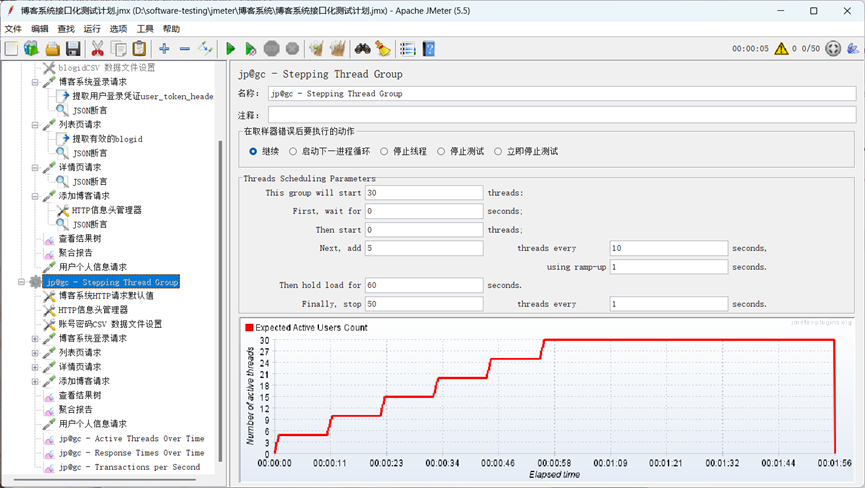865x488 pixels.
Task: Click the 'Then hold load for' field
Action: click(424, 285)
